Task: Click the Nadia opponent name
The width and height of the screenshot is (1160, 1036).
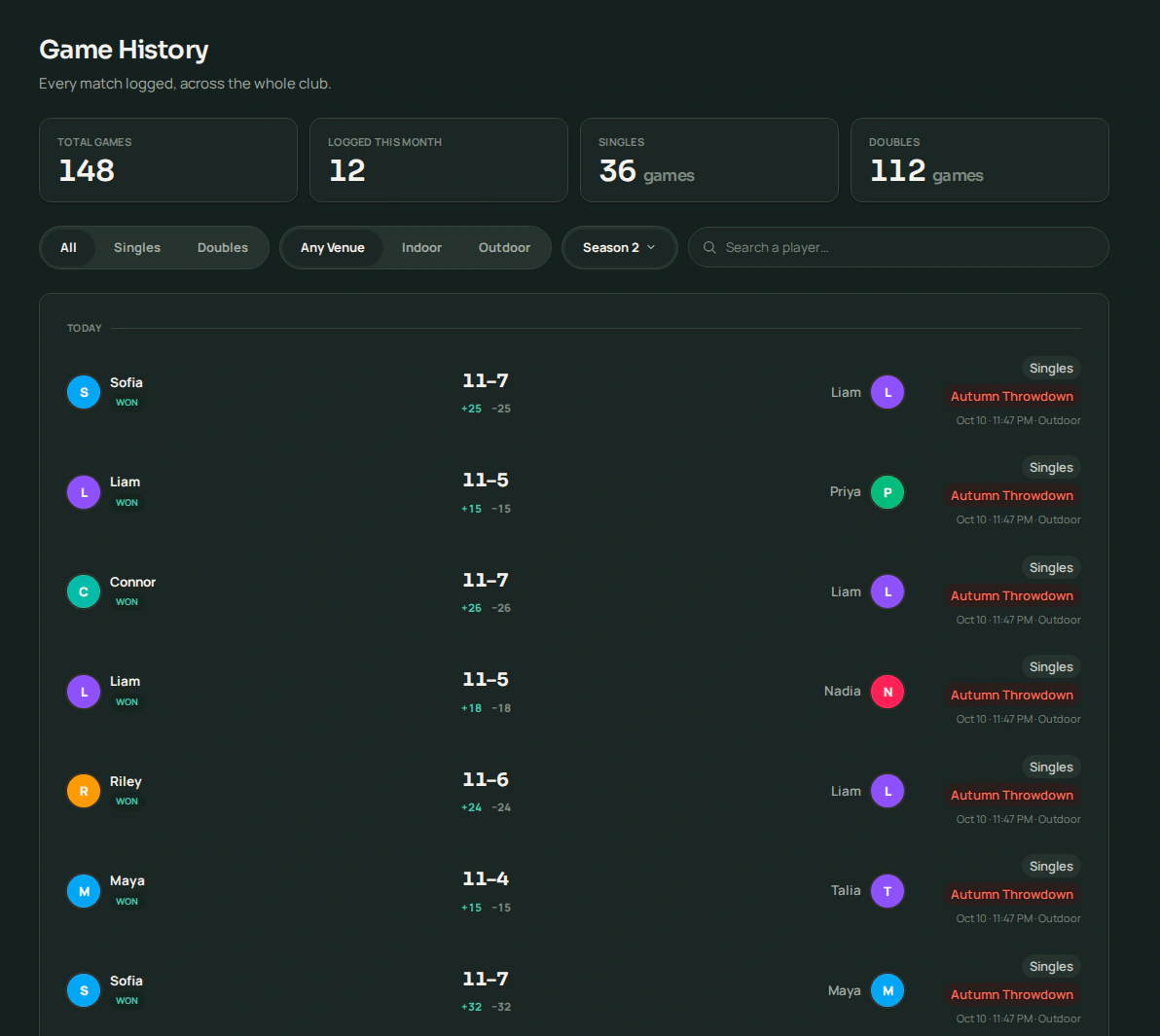Action: (x=842, y=691)
